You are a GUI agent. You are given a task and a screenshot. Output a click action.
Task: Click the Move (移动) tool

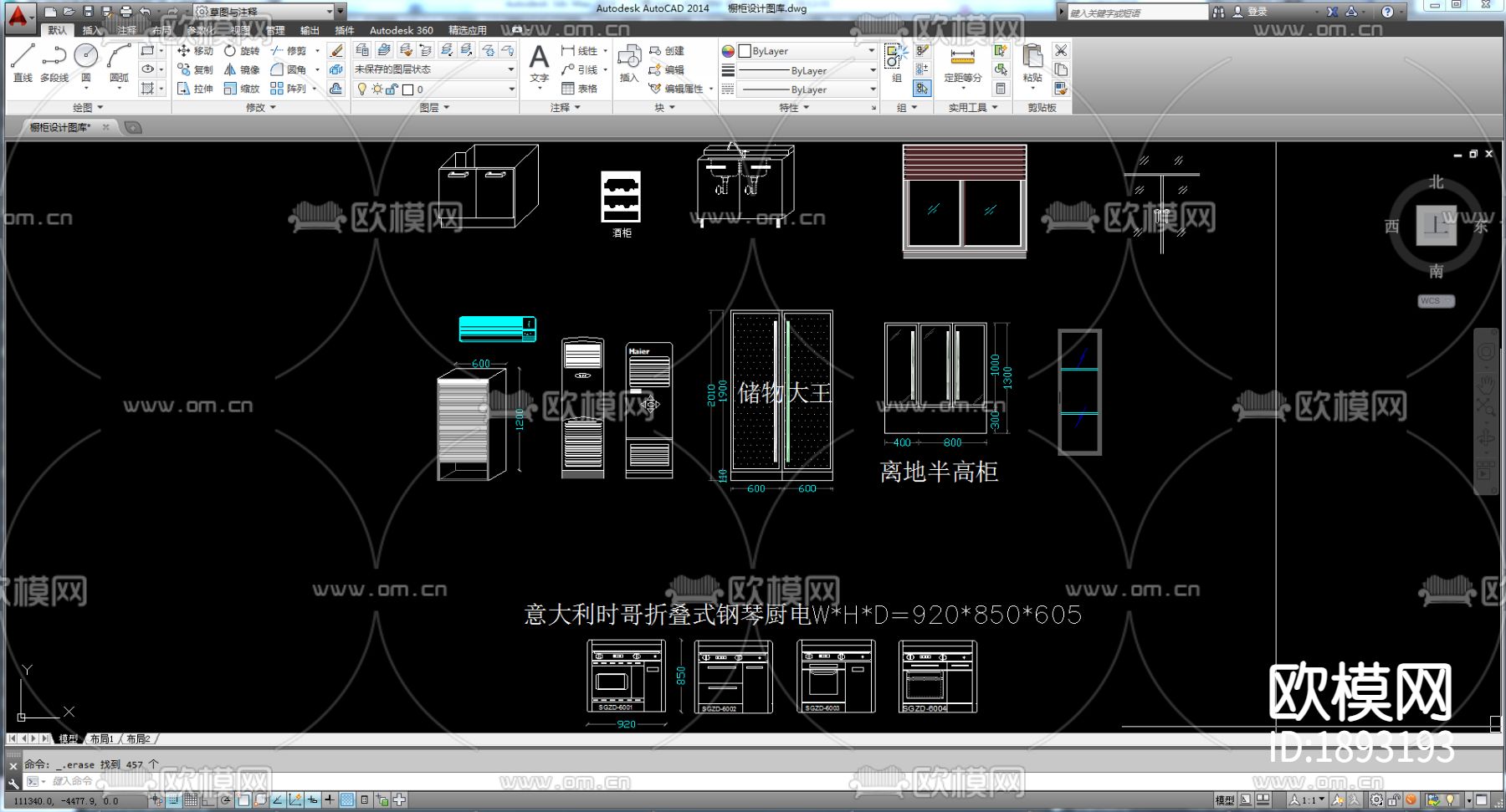pos(195,51)
